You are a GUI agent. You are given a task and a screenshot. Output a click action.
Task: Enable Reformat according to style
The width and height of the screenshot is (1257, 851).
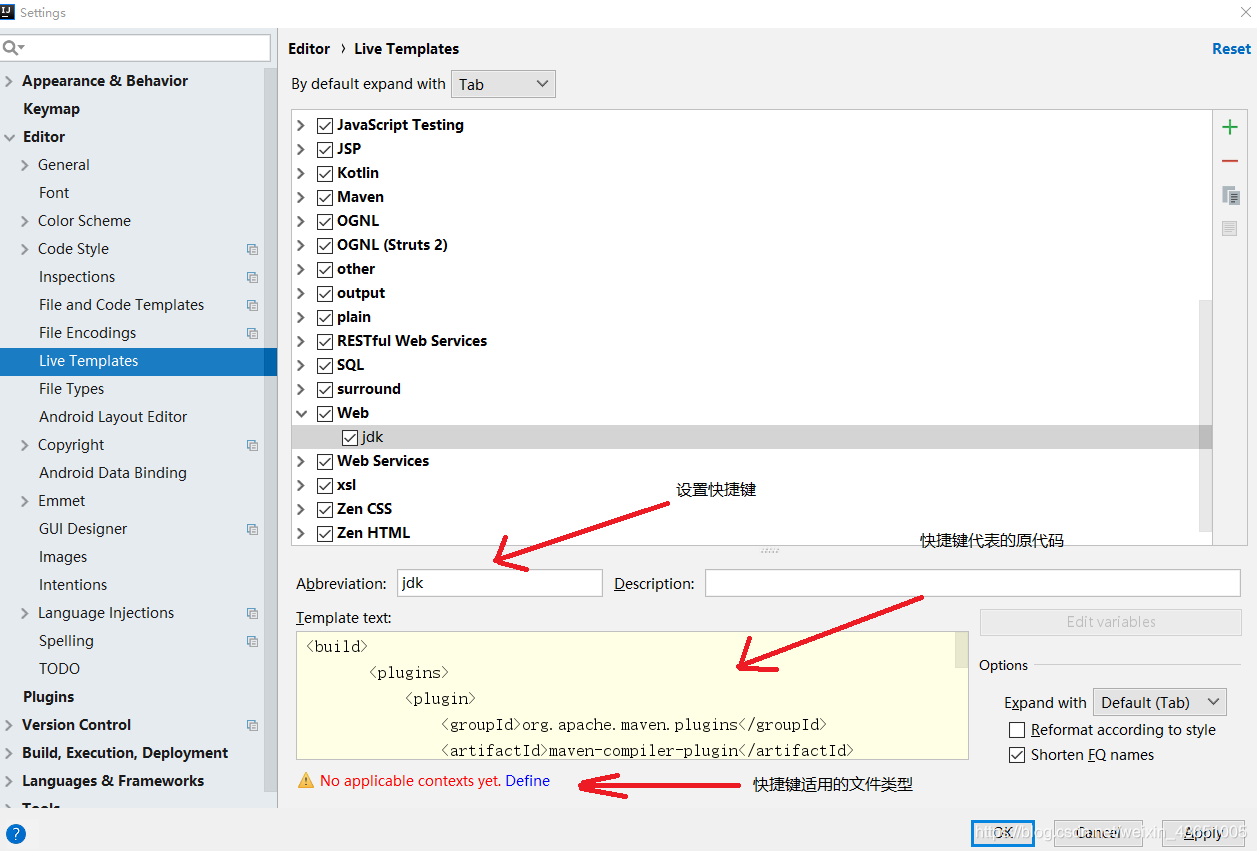[1017, 730]
